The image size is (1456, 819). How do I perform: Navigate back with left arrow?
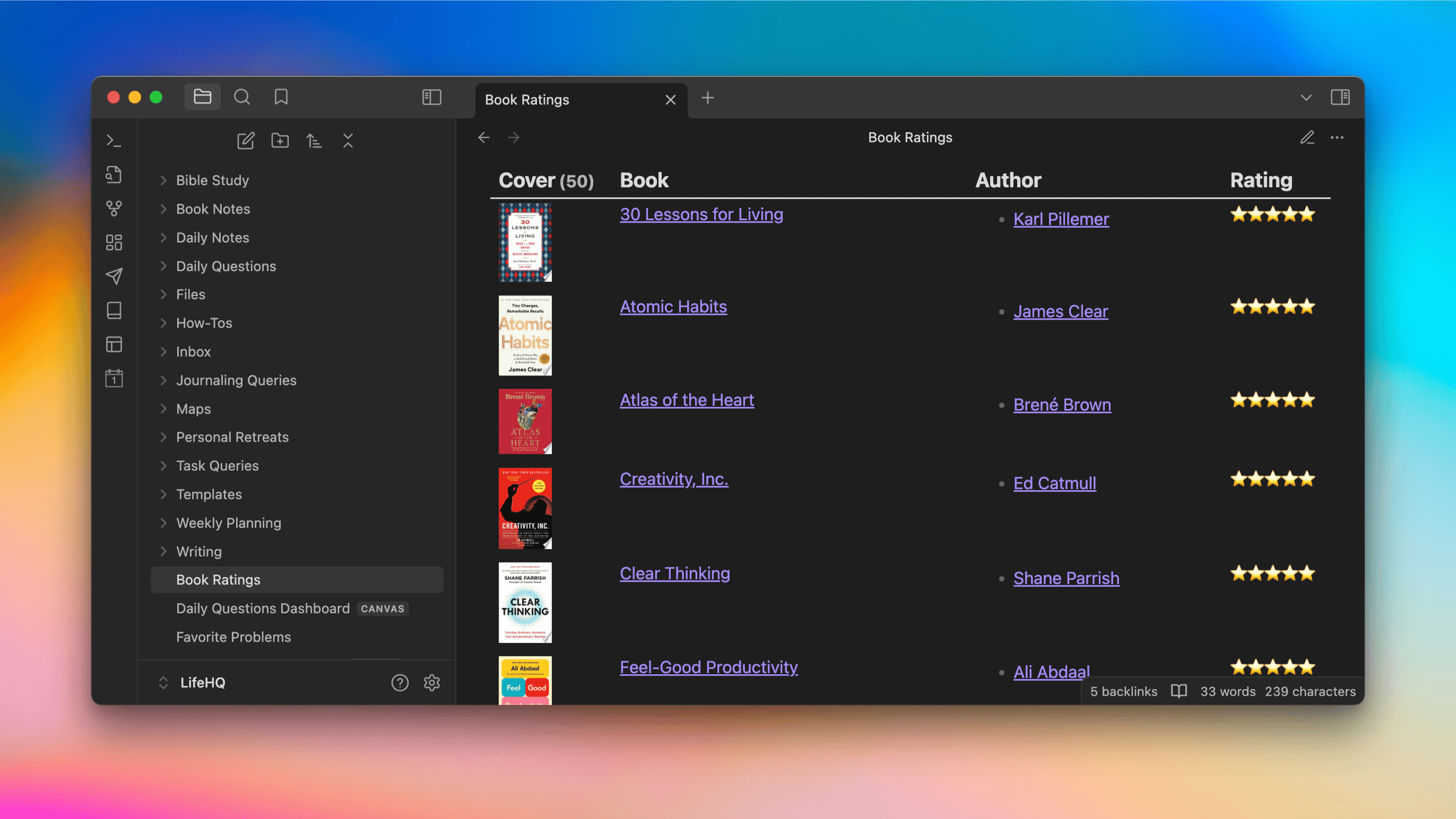pyautogui.click(x=484, y=138)
